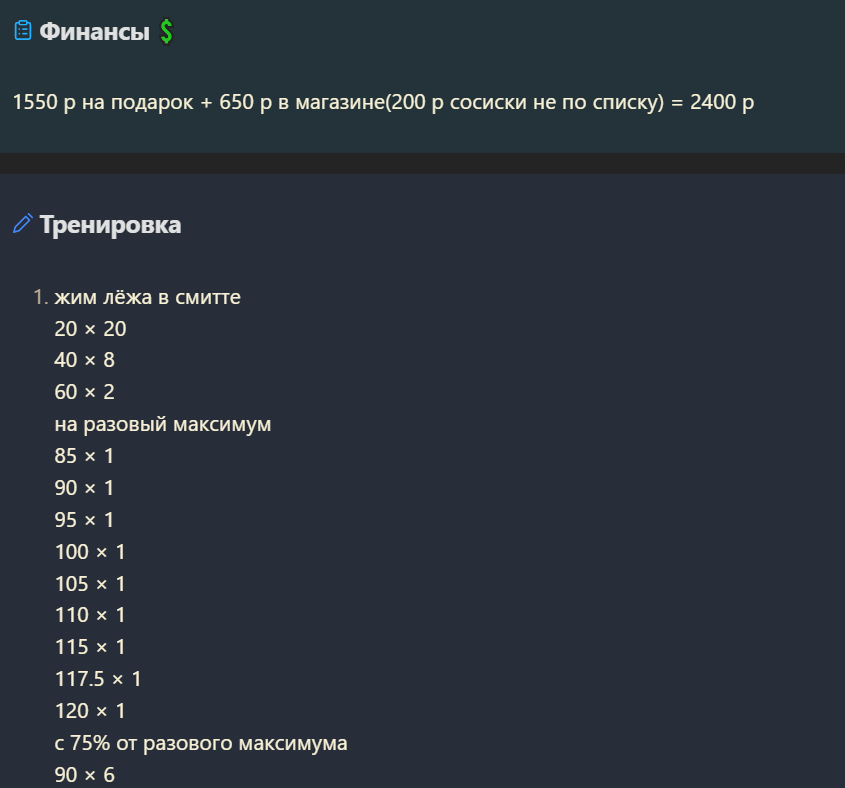Image resolution: width=845 pixels, height=788 pixels.
Task: Click the list item жим лёжа в смитте
Action: pyautogui.click(x=148, y=297)
